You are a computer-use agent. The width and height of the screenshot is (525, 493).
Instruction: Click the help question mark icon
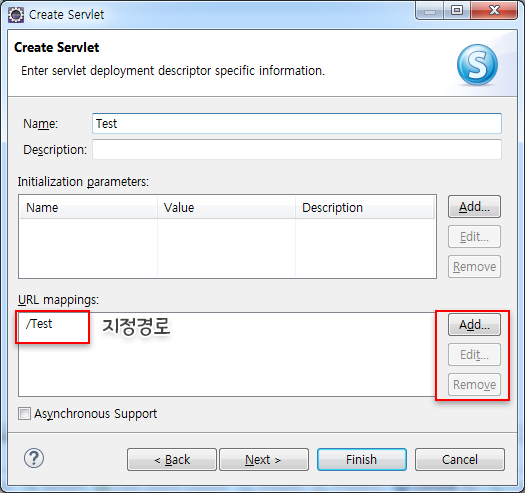[34, 459]
